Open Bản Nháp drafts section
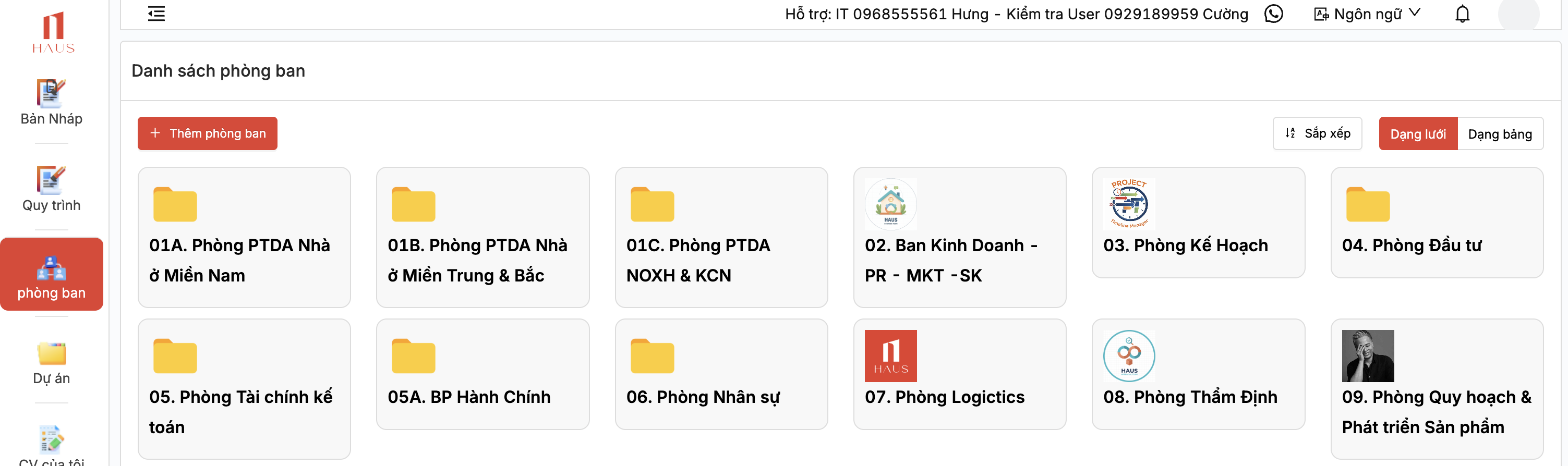 pyautogui.click(x=51, y=102)
